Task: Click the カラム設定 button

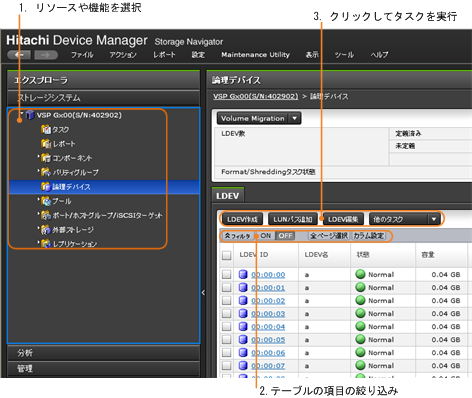Action: [369, 236]
